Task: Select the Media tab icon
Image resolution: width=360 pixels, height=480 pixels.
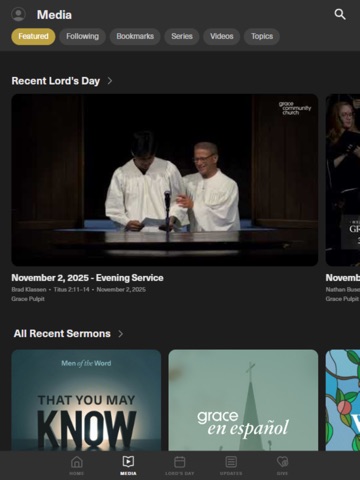Action: [x=128, y=462]
